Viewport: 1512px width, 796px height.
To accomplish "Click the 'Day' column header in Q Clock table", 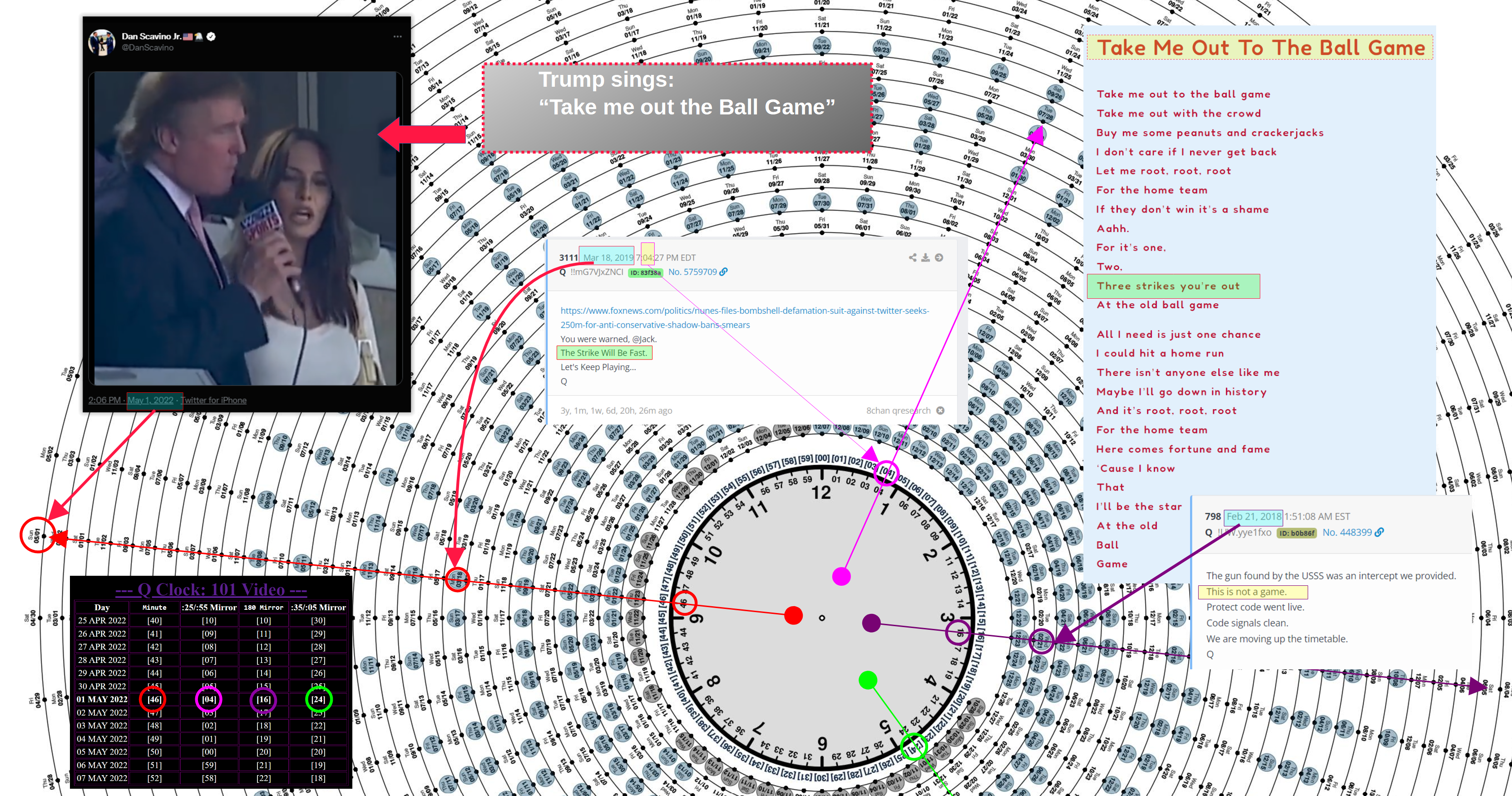I will tap(102, 608).
